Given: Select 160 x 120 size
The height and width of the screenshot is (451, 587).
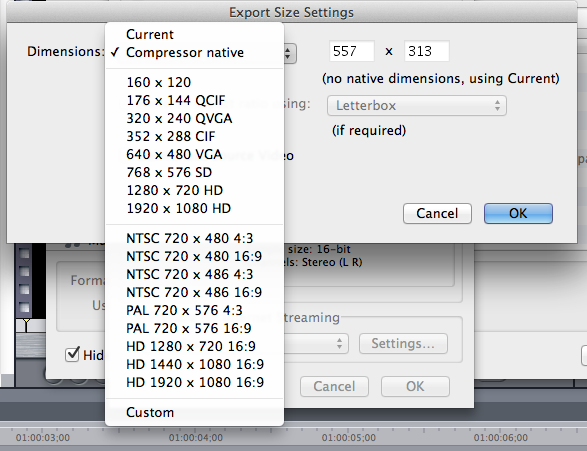Looking at the screenshot, I should pos(194,82).
